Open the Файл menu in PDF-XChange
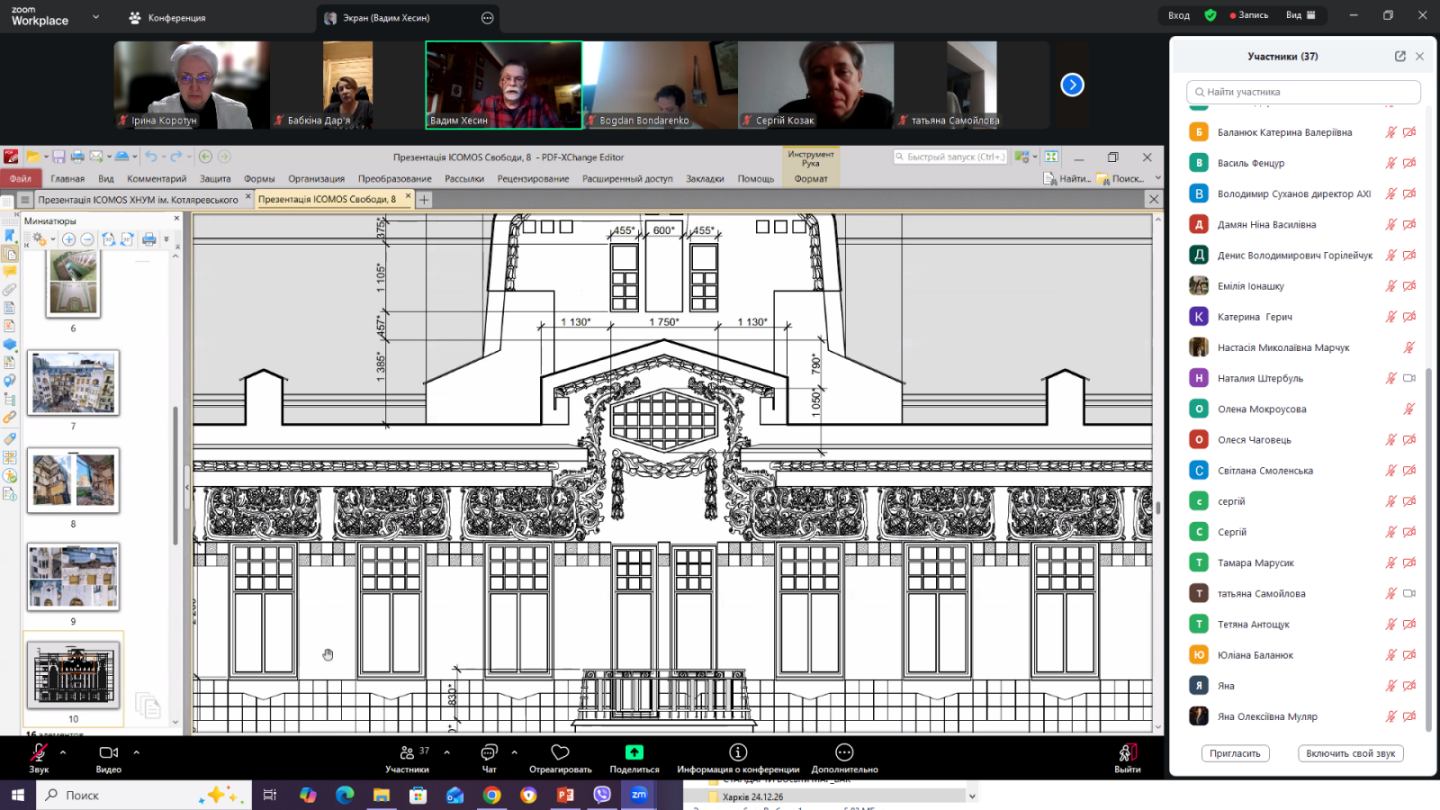Image resolution: width=1440 pixels, height=810 pixels. [20, 179]
